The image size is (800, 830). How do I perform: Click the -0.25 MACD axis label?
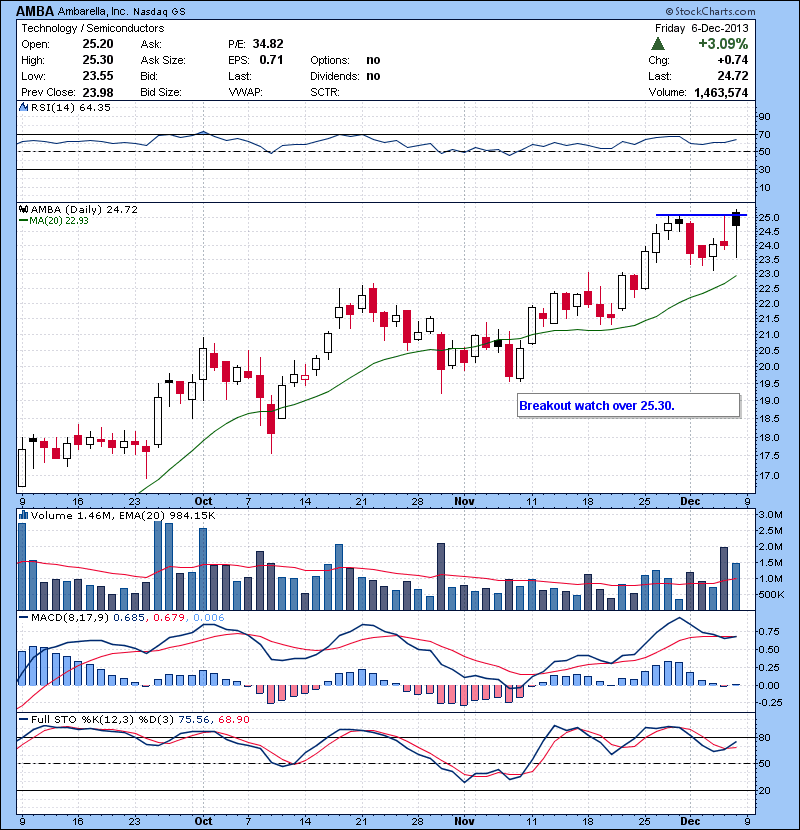pyautogui.click(x=770, y=702)
